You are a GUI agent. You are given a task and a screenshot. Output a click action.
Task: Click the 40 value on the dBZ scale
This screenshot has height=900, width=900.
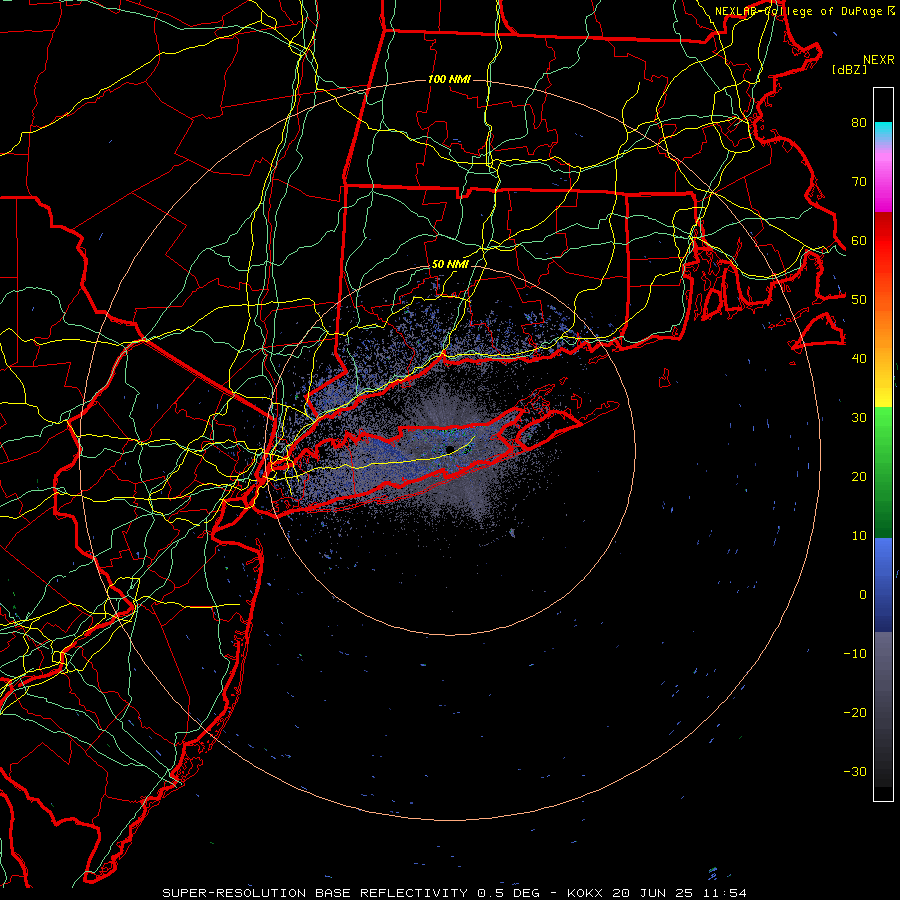click(x=859, y=359)
